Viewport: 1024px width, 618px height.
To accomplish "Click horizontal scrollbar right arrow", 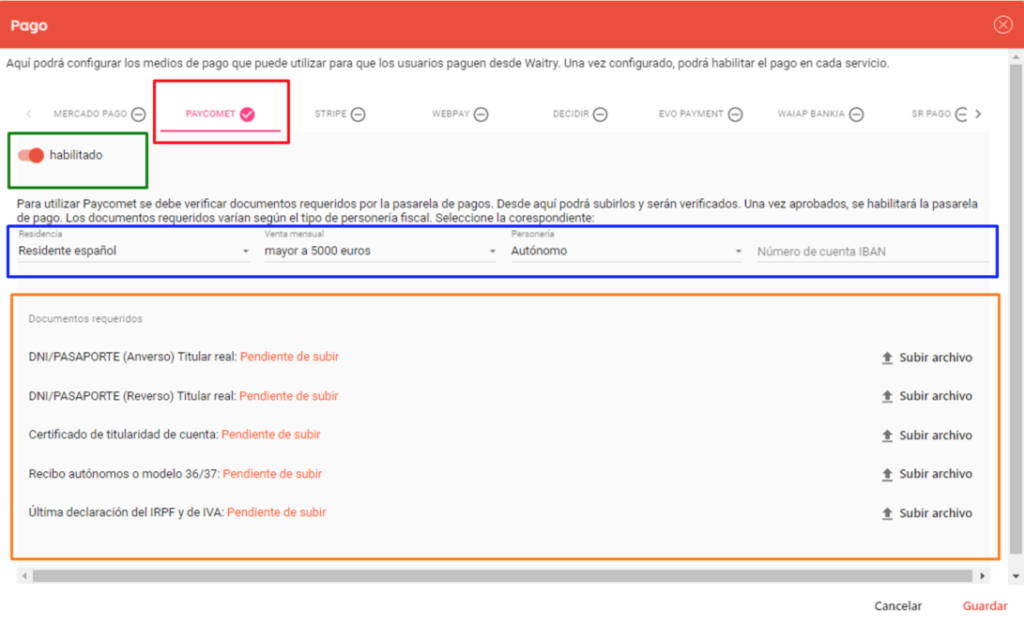I will 982,576.
